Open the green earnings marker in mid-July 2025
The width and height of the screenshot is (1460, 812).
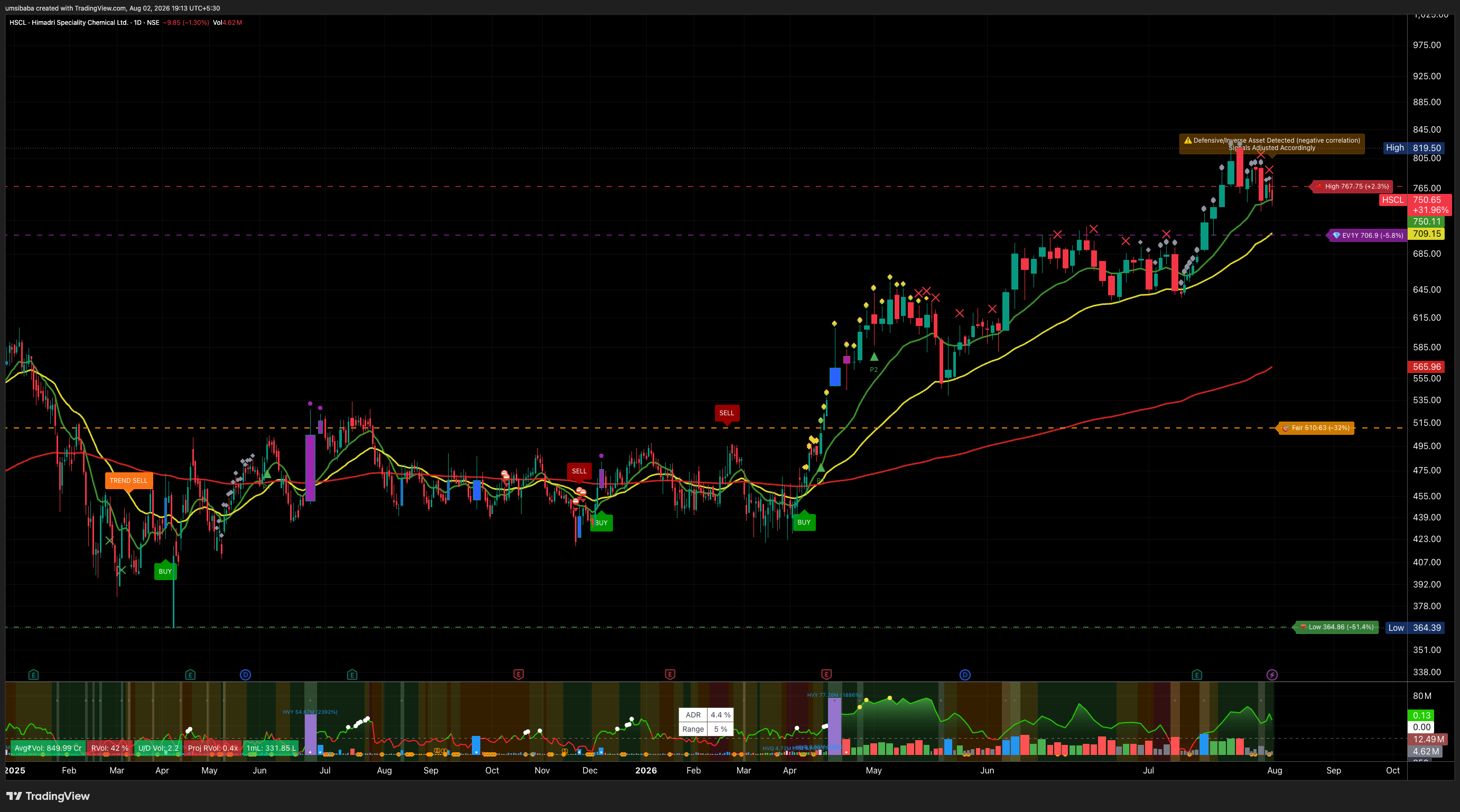coord(352,674)
